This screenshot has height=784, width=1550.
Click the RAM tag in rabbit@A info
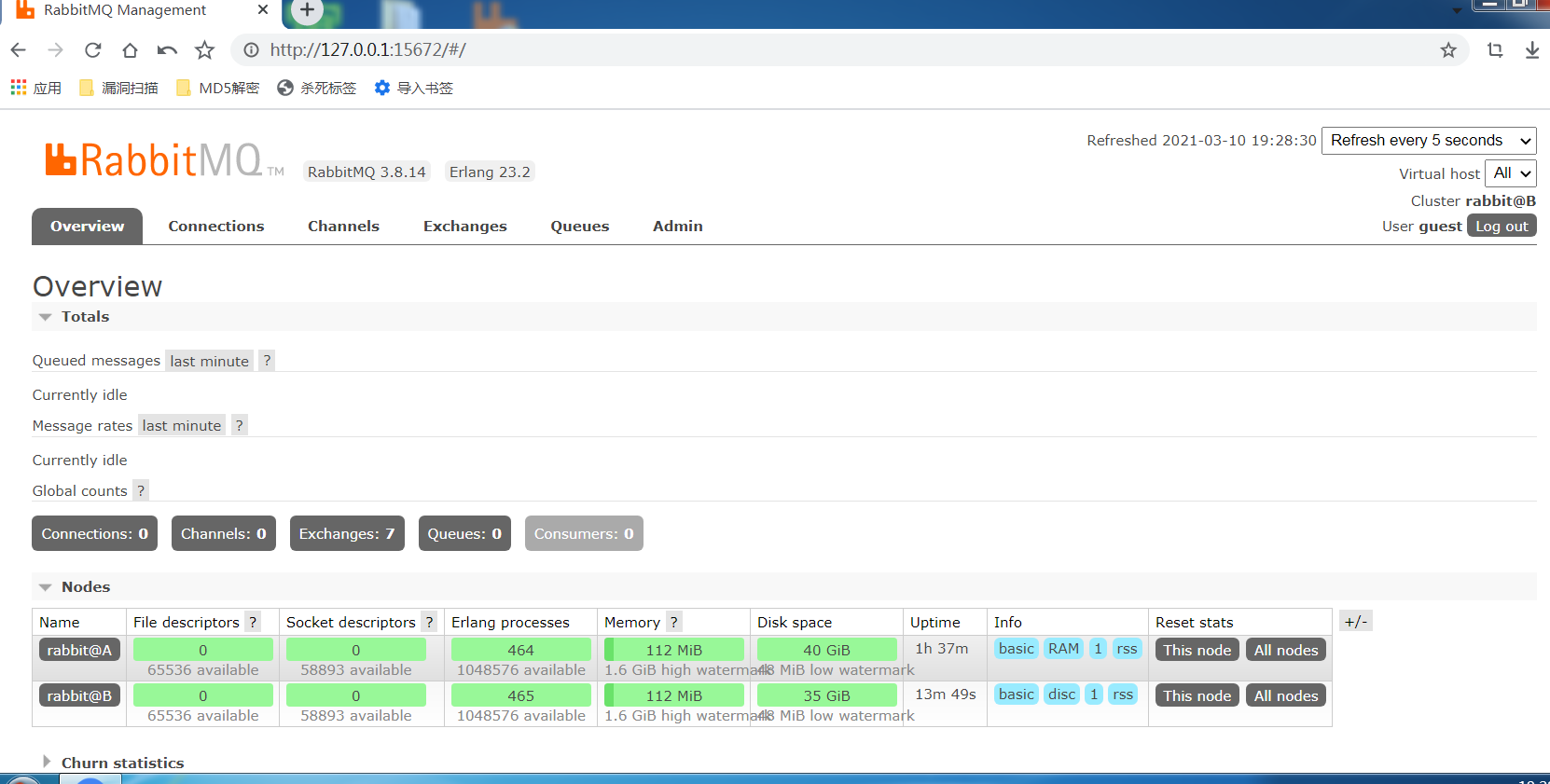[1063, 649]
